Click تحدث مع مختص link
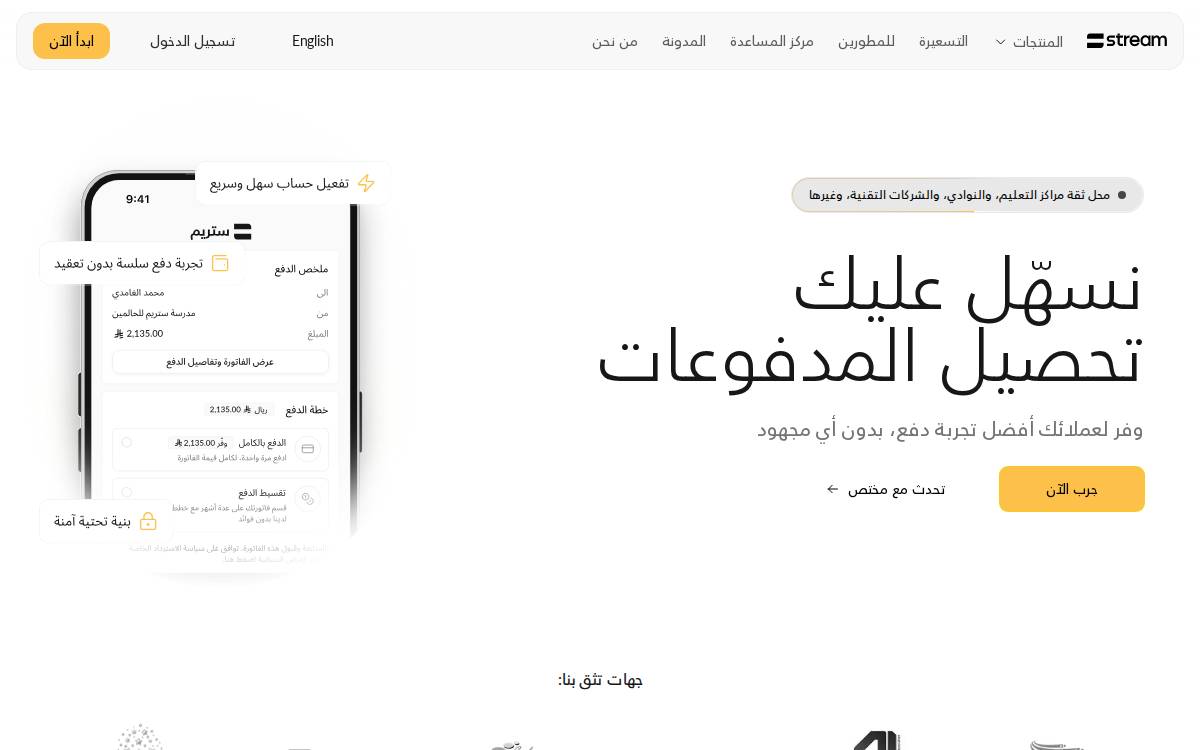 click(897, 489)
